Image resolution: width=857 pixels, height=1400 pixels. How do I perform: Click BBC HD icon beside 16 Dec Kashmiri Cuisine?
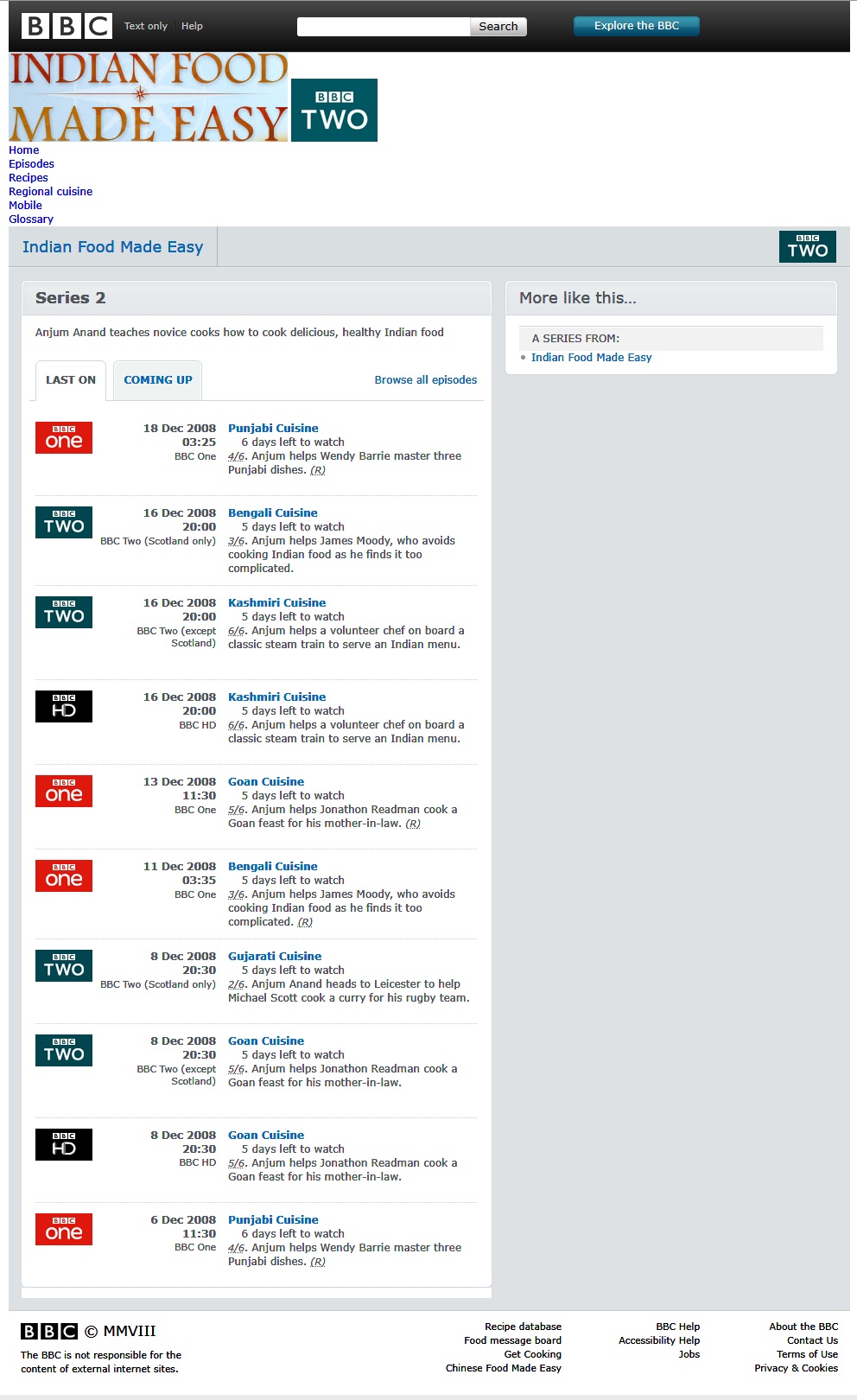64,706
